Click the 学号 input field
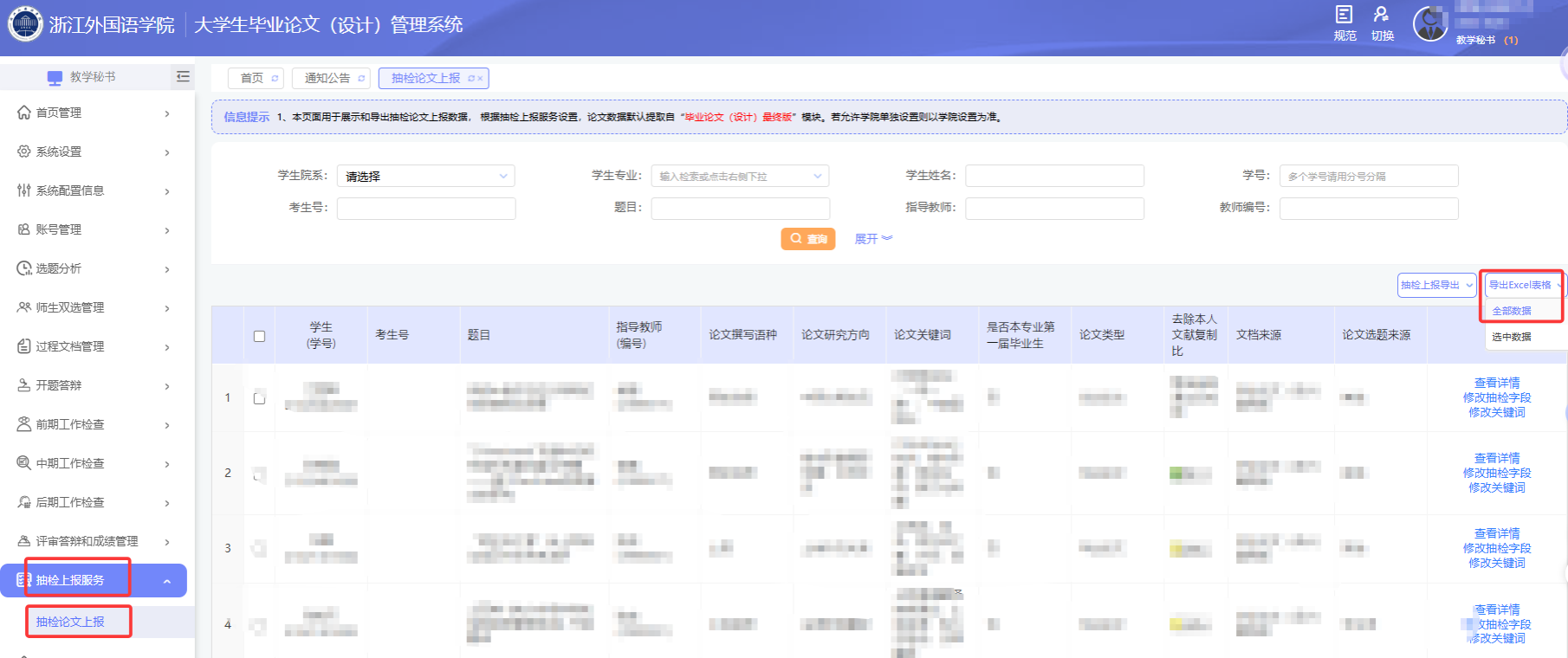The height and width of the screenshot is (658, 1568). (1369, 176)
